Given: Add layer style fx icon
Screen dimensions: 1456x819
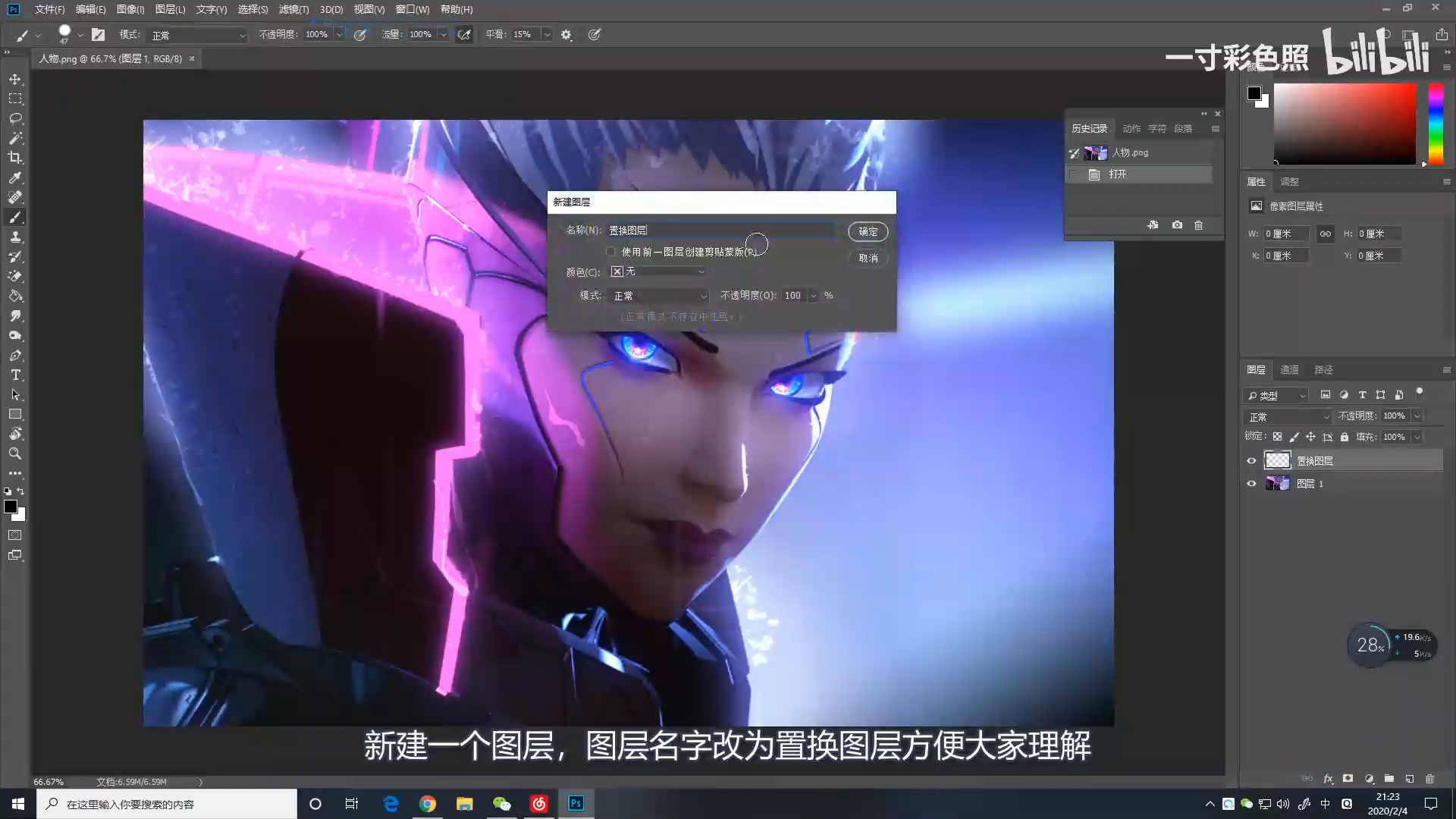Looking at the screenshot, I should tap(1328, 779).
